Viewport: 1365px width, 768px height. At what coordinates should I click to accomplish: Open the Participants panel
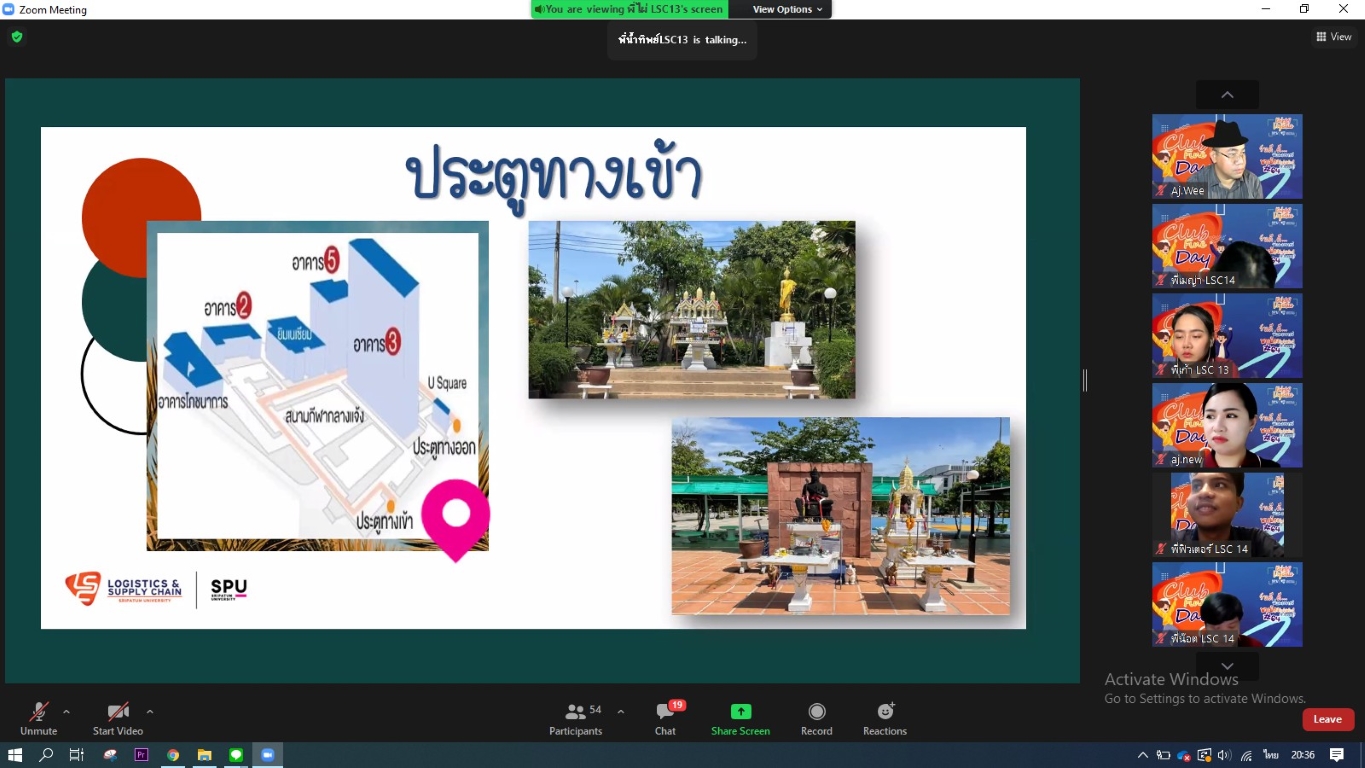pos(576,718)
